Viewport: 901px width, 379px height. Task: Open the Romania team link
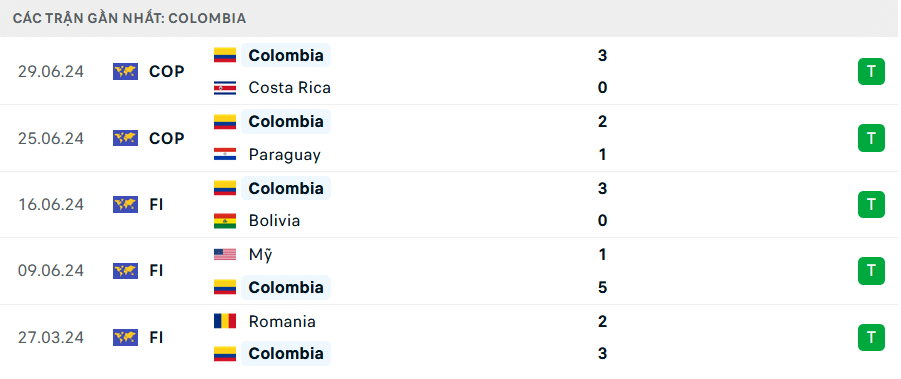click(x=282, y=321)
